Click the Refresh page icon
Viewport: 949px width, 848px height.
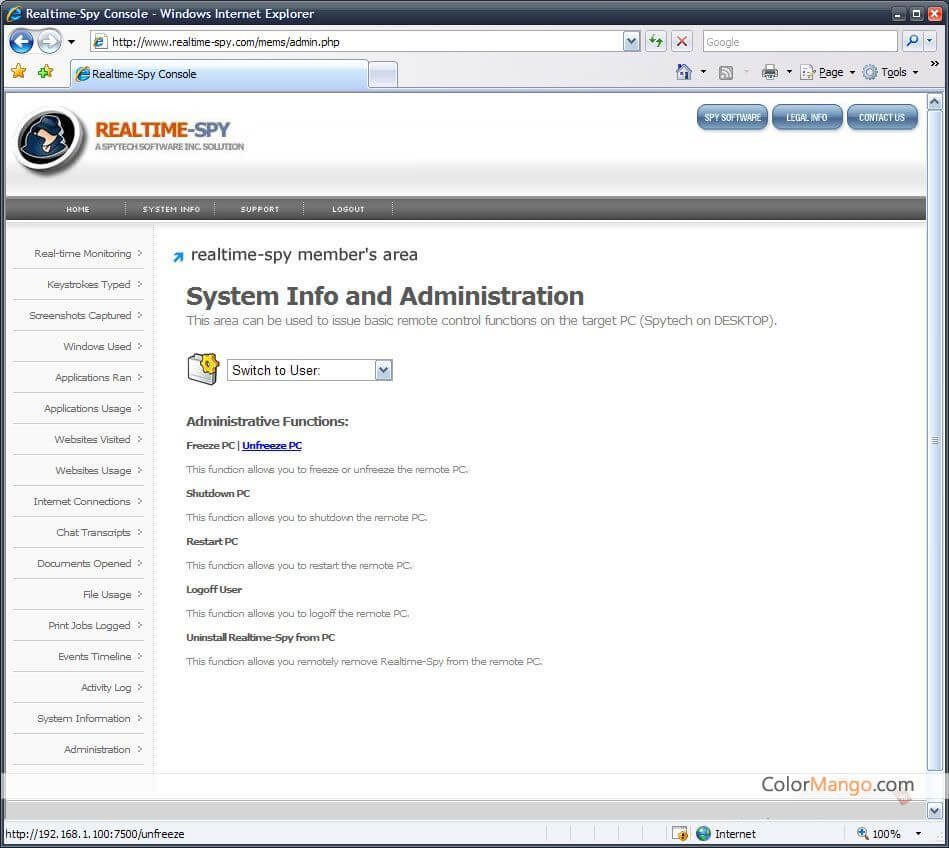coord(655,41)
